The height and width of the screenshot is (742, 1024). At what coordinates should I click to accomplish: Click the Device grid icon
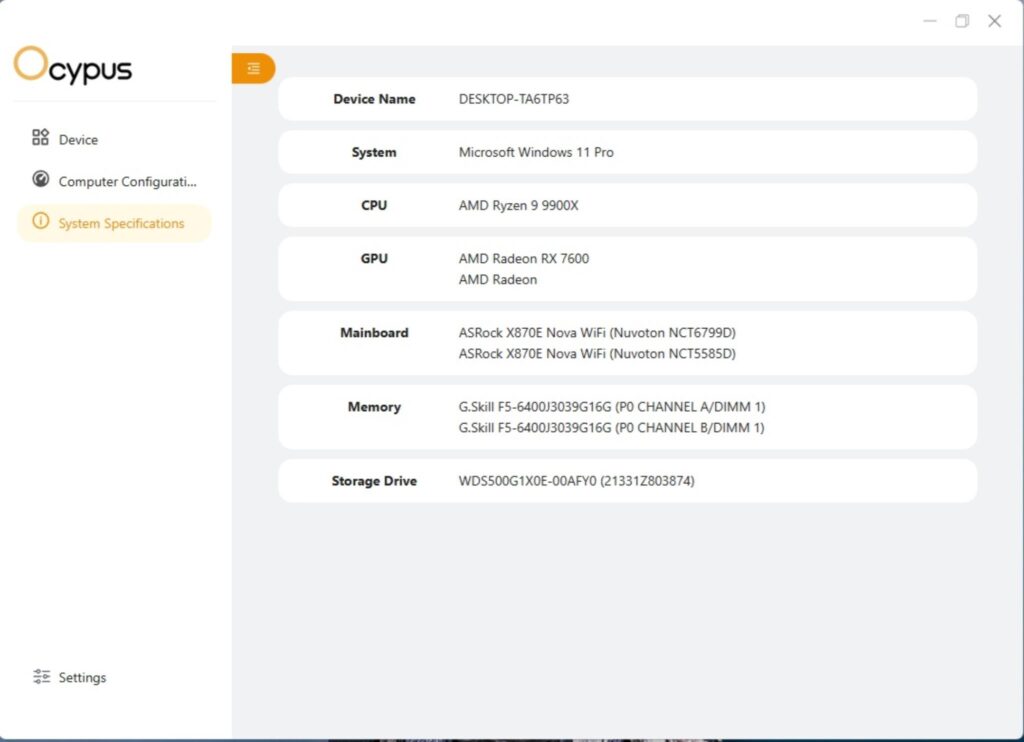(x=40, y=137)
